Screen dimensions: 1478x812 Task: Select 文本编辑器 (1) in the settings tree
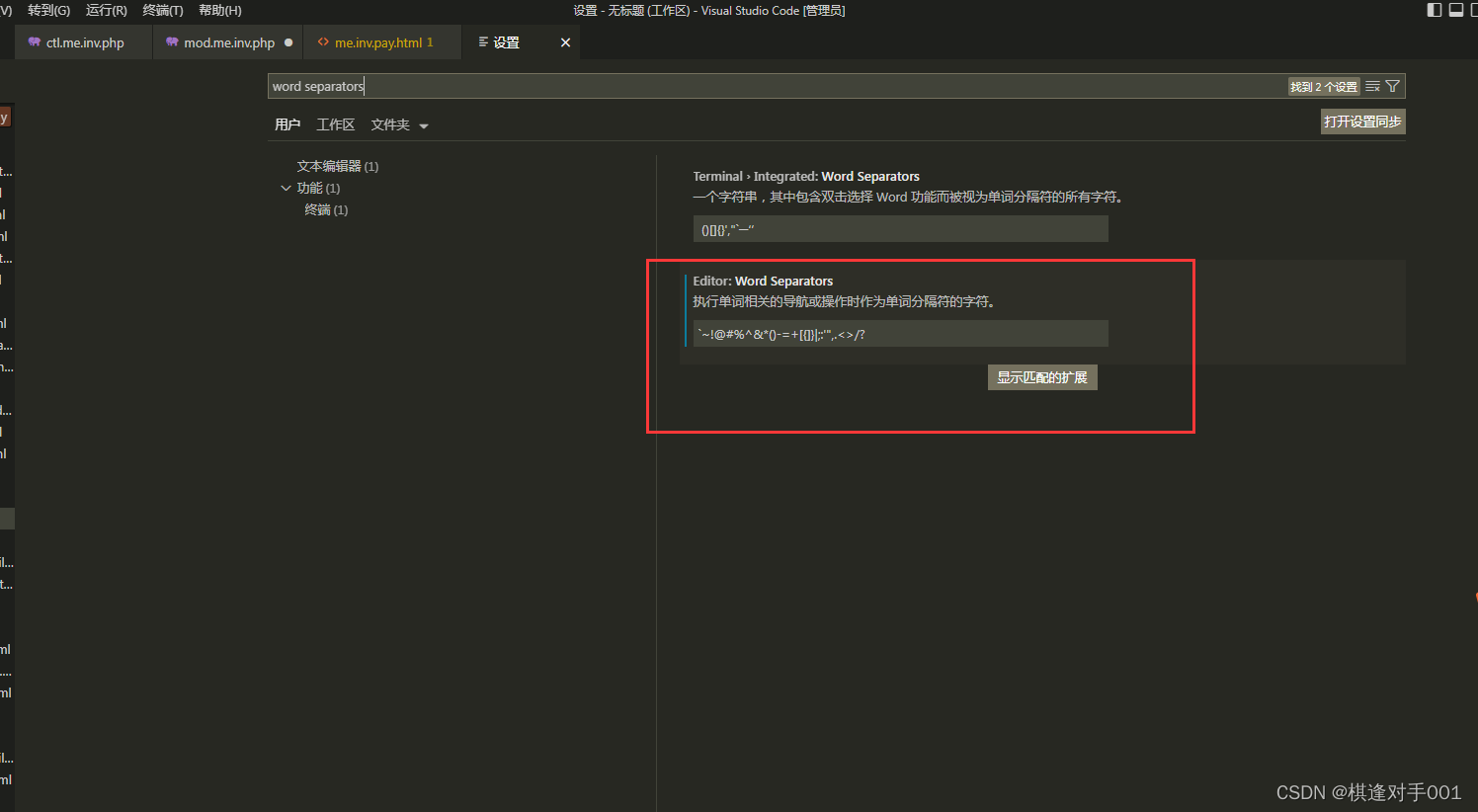tap(337, 166)
